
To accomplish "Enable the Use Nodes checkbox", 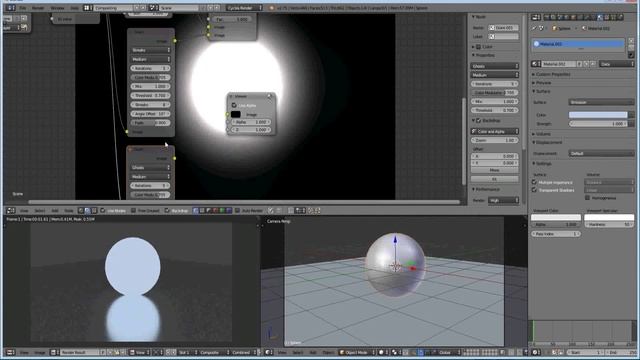I will tap(103, 211).
